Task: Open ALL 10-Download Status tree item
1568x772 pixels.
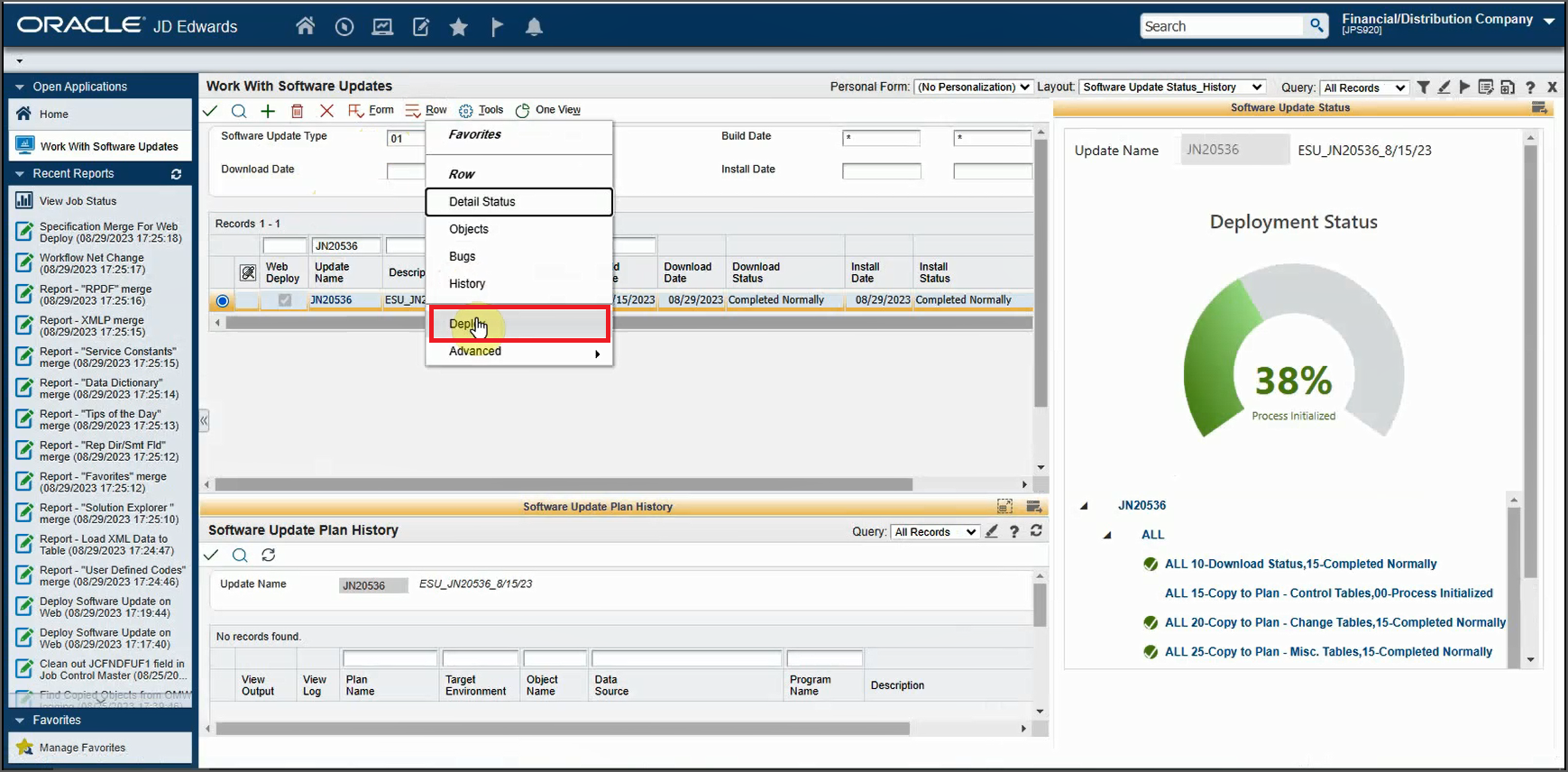Action: click(1300, 565)
